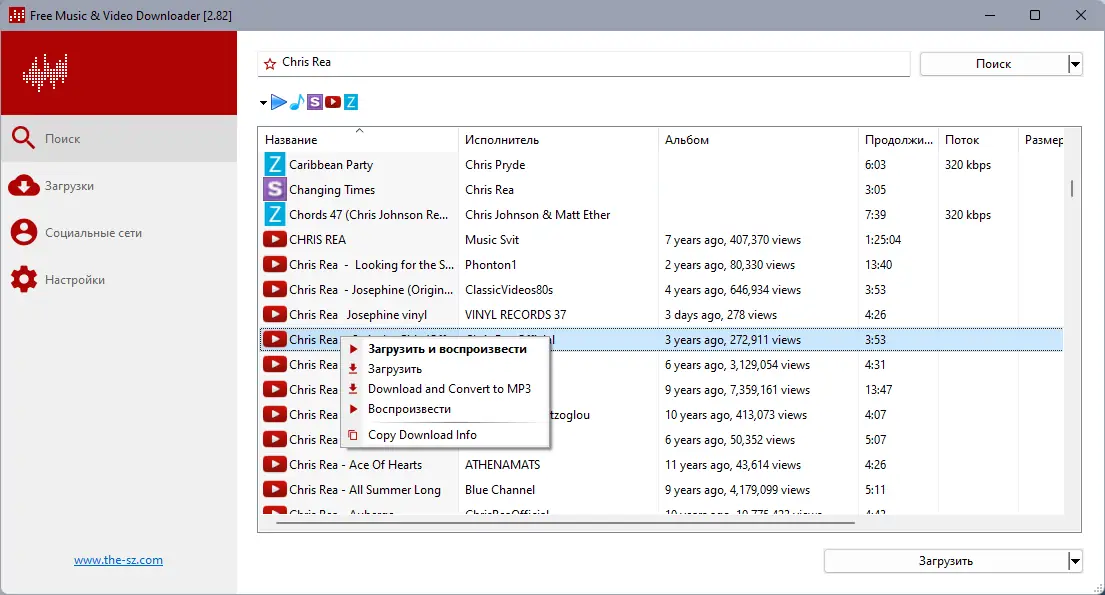The image size is (1105, 595).
Task: Click YouTube icon of Ace Of Hearts row
Action: click(x=274, y=464)
